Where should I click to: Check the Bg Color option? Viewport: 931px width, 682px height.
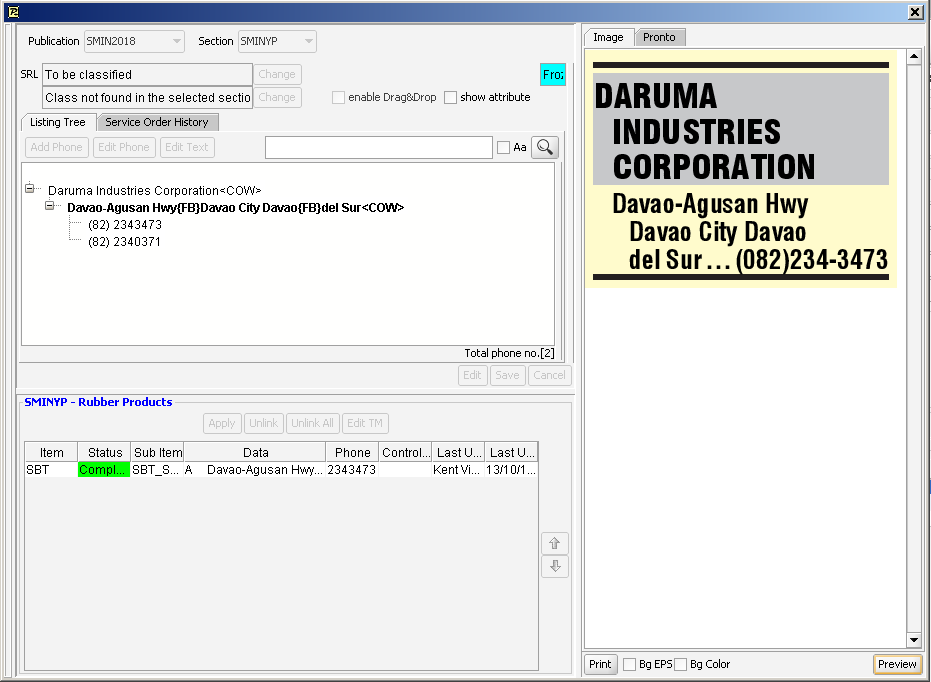click(680, 664)
